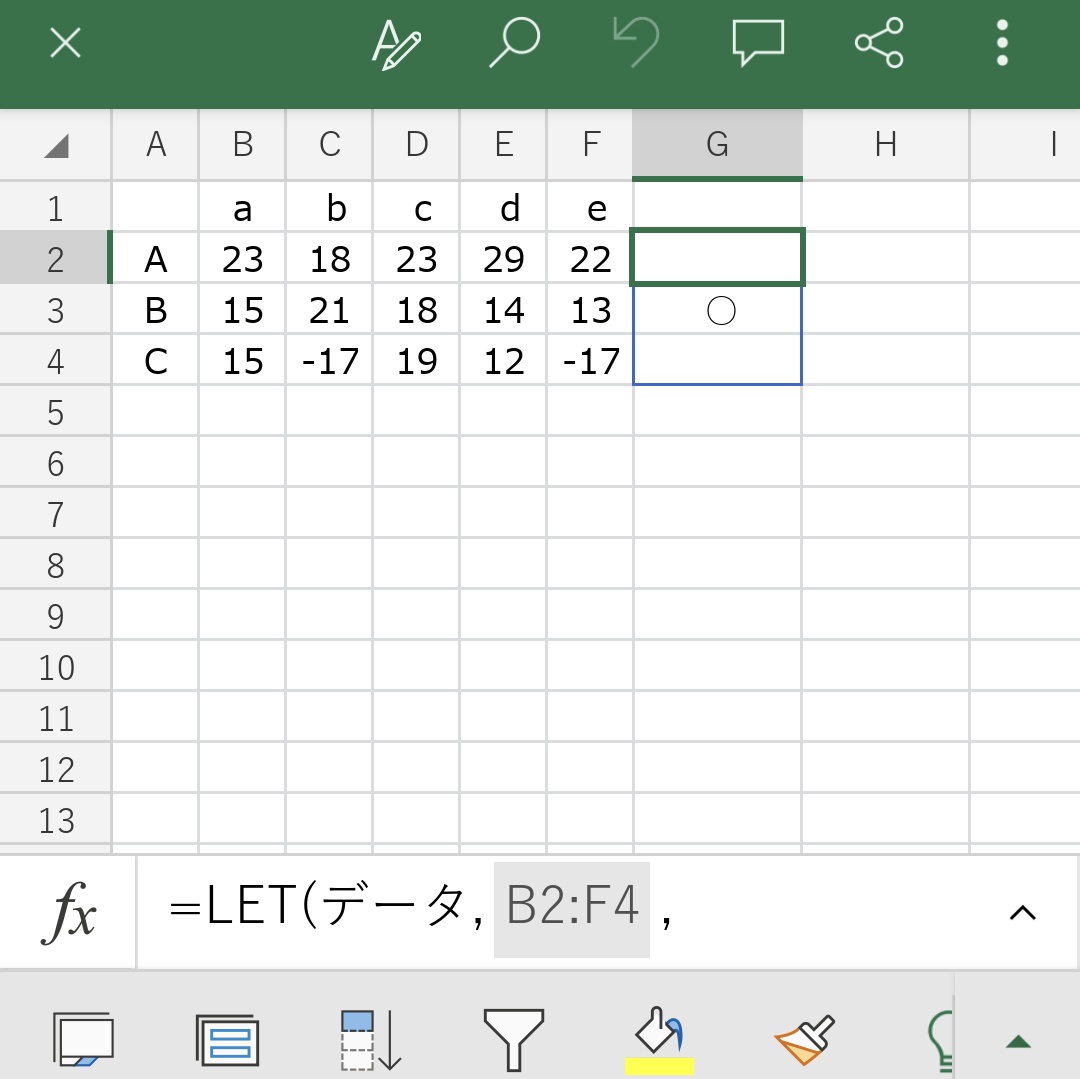This screenshot has width=1080, height=1079.
Task: Click the B2:F4 reference in the formula
Action: (x=572, y=908)
